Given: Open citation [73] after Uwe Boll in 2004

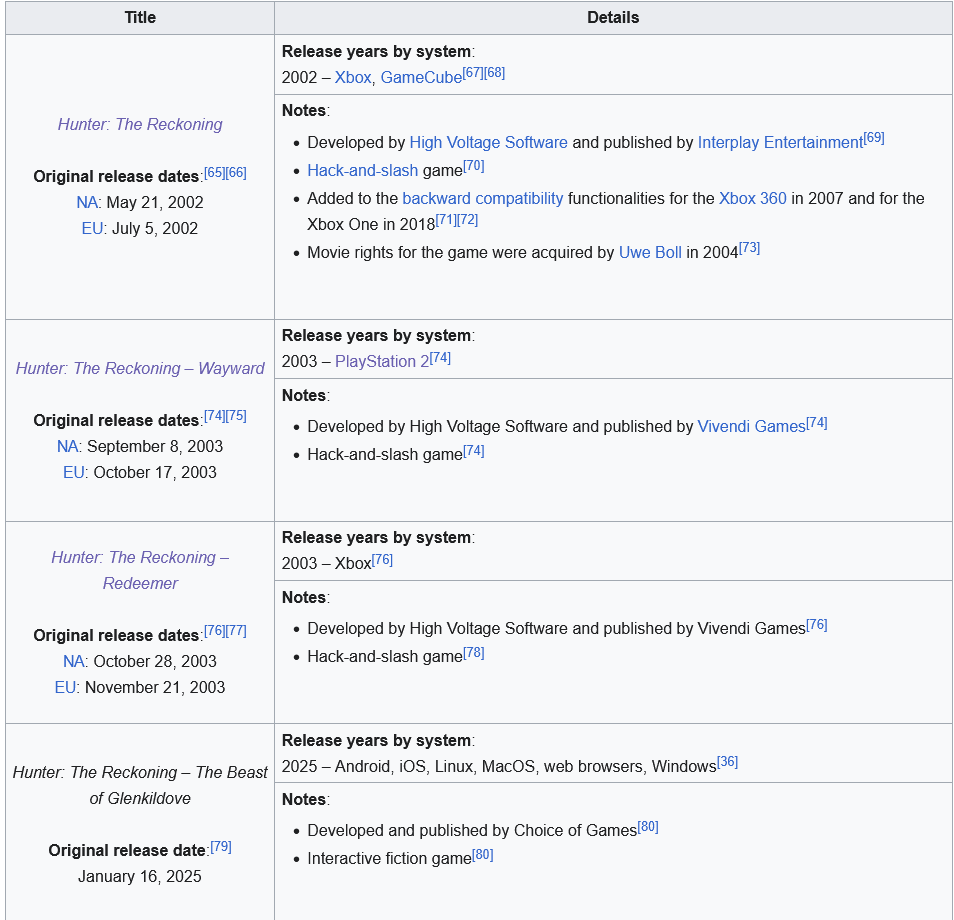Looking at the screenshot, I should coord(750,248).
